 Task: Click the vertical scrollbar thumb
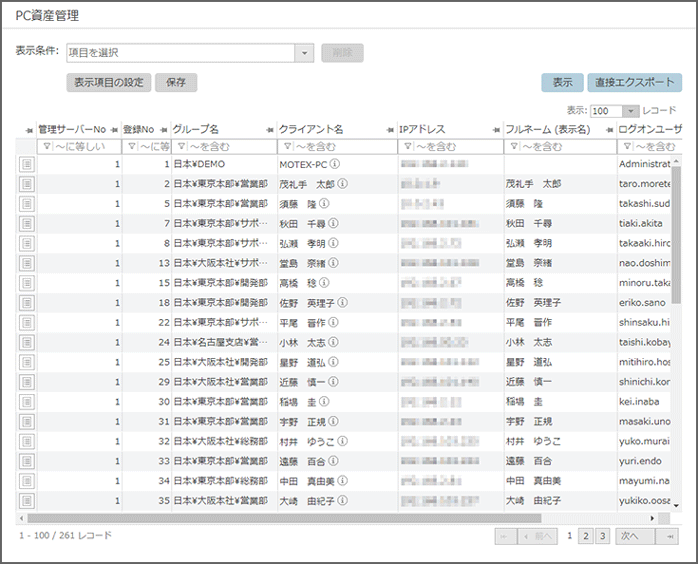pyautogui.click(x=676, y=235)
